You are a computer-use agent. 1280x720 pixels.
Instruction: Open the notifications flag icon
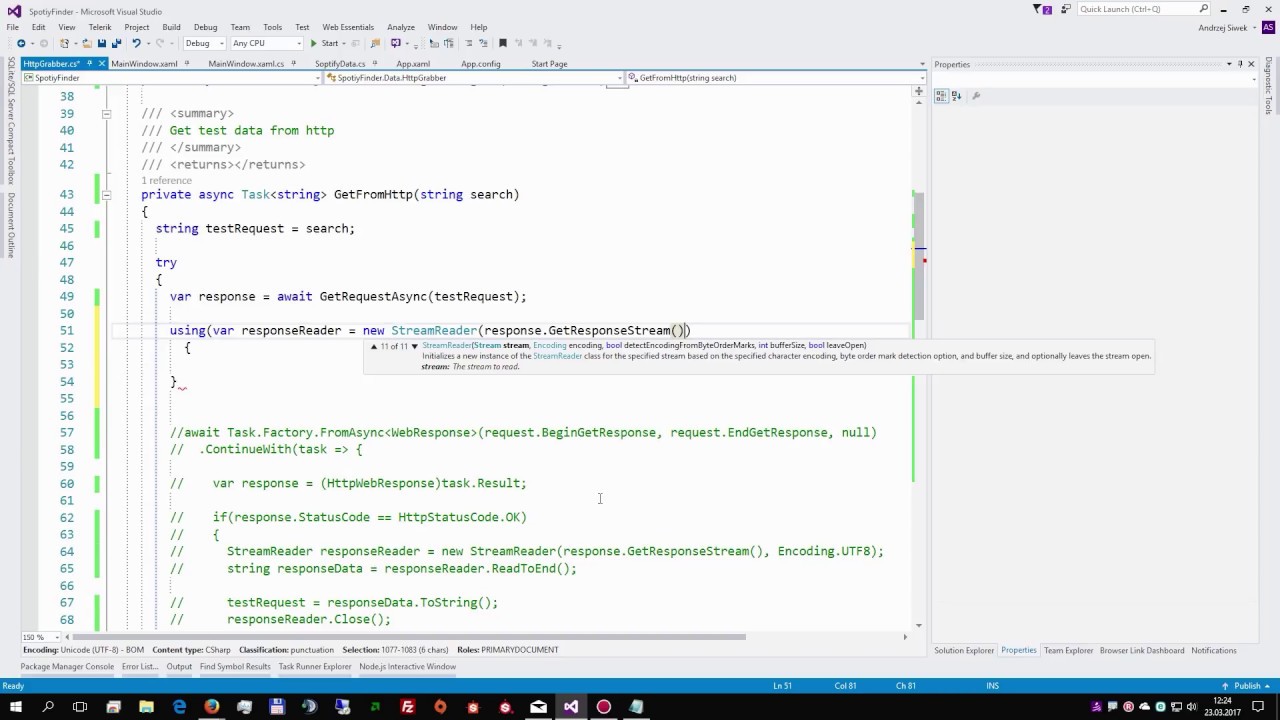point(1041,9)
